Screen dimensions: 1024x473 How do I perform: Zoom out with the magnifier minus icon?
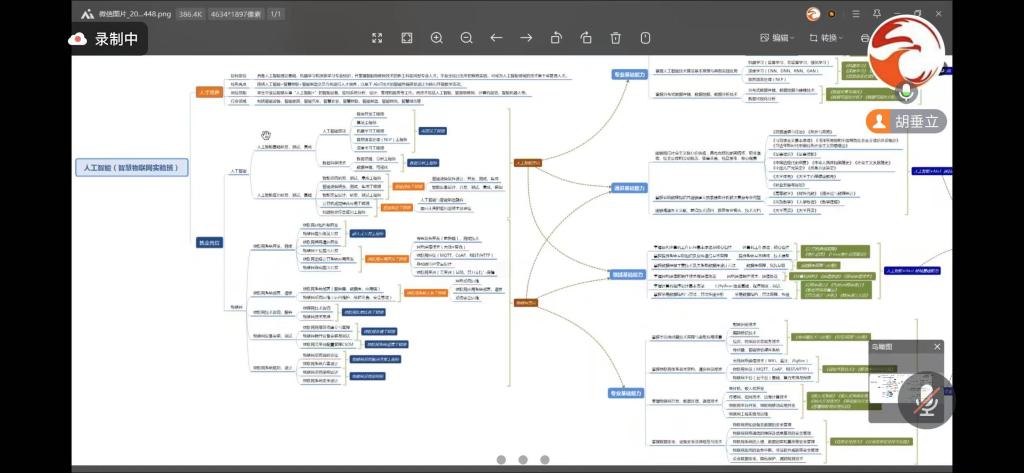[x=466, y=38]
